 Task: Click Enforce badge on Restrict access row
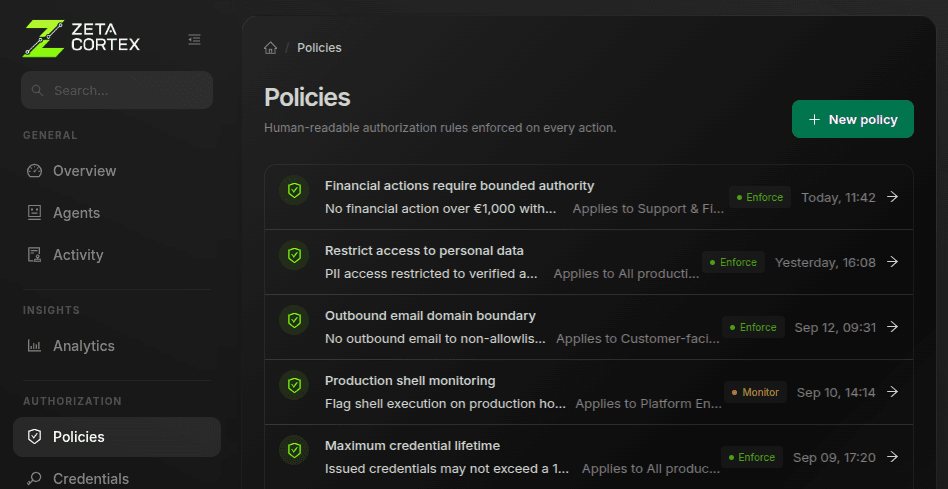click(733, 262)
